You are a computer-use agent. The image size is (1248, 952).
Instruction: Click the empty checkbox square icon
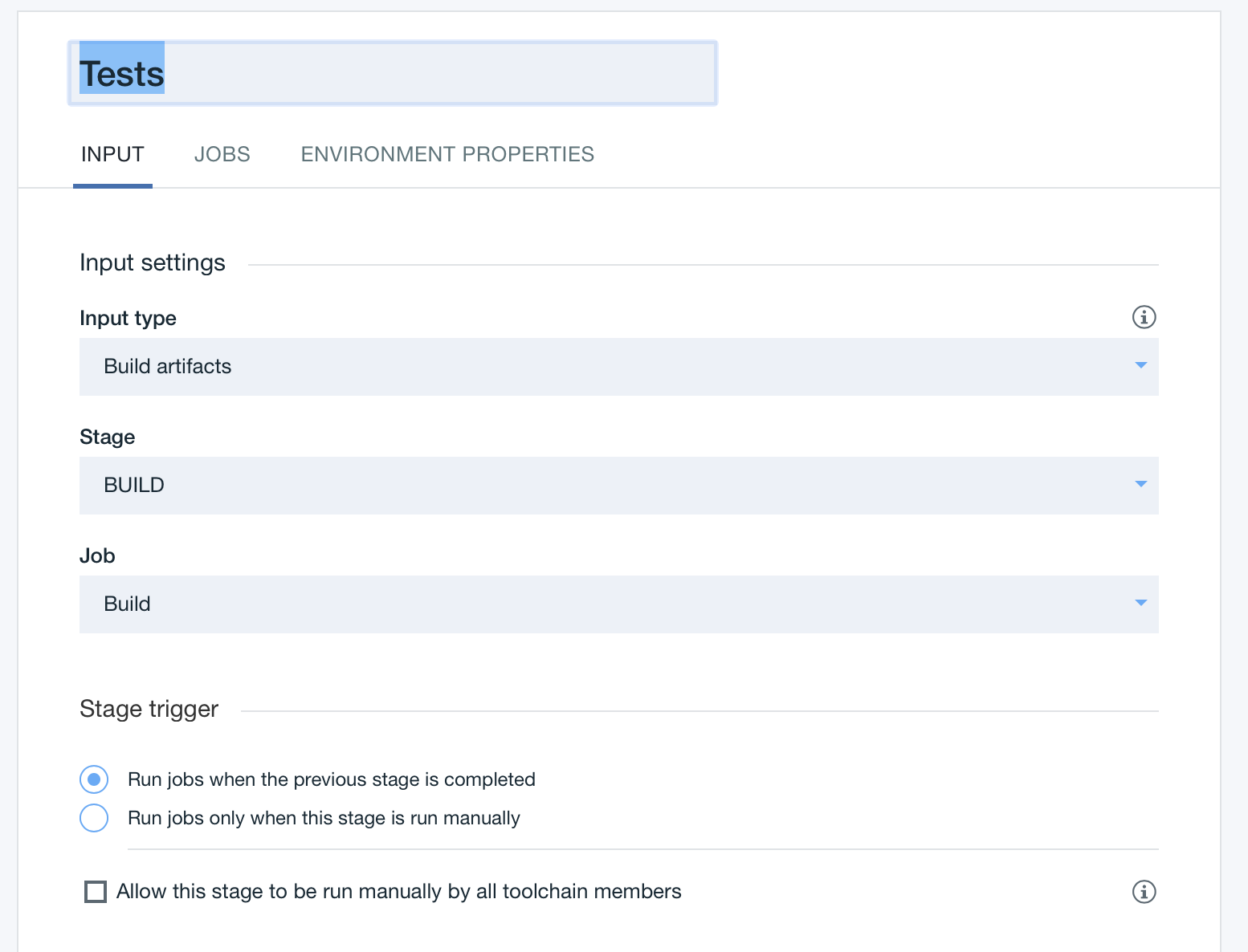[x=95, y=891]
